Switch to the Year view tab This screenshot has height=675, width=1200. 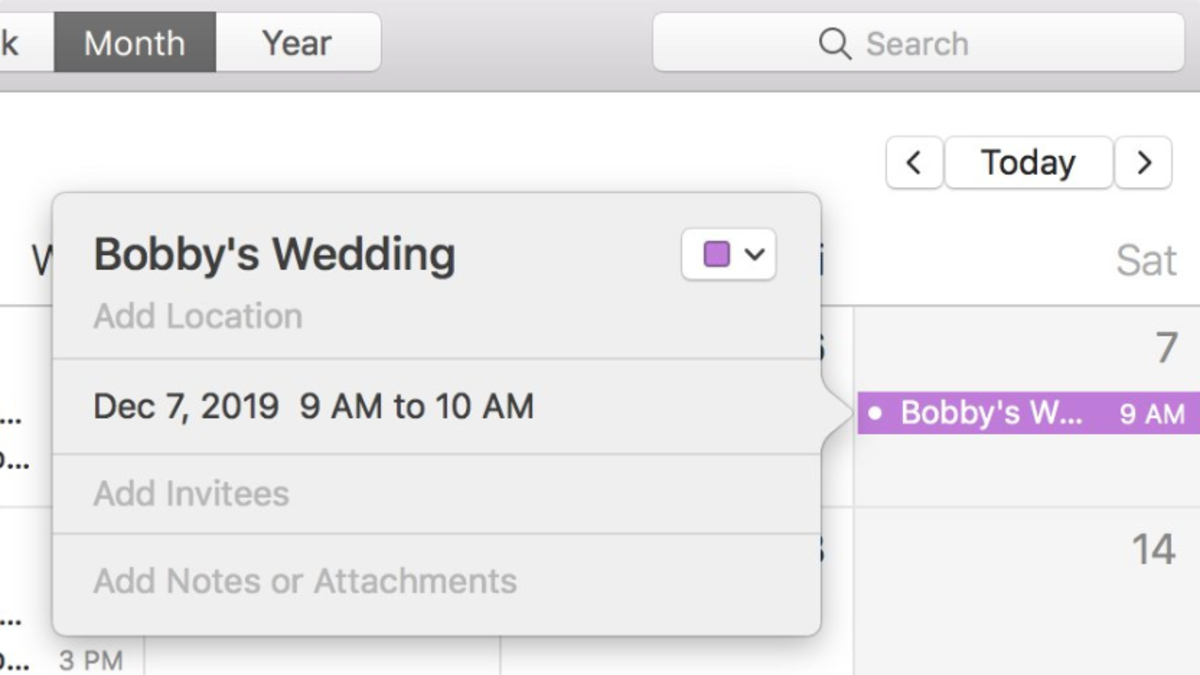pos(297,43)
